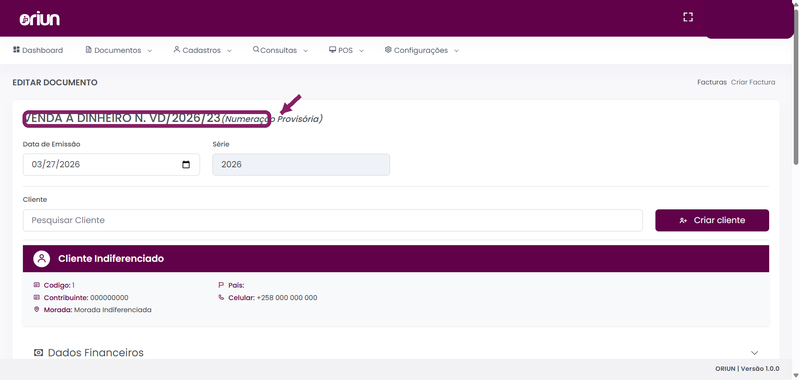This screenshot has height=380, width=800.
Task: Click the scrollbar down arrow
Action: point(795,375)
